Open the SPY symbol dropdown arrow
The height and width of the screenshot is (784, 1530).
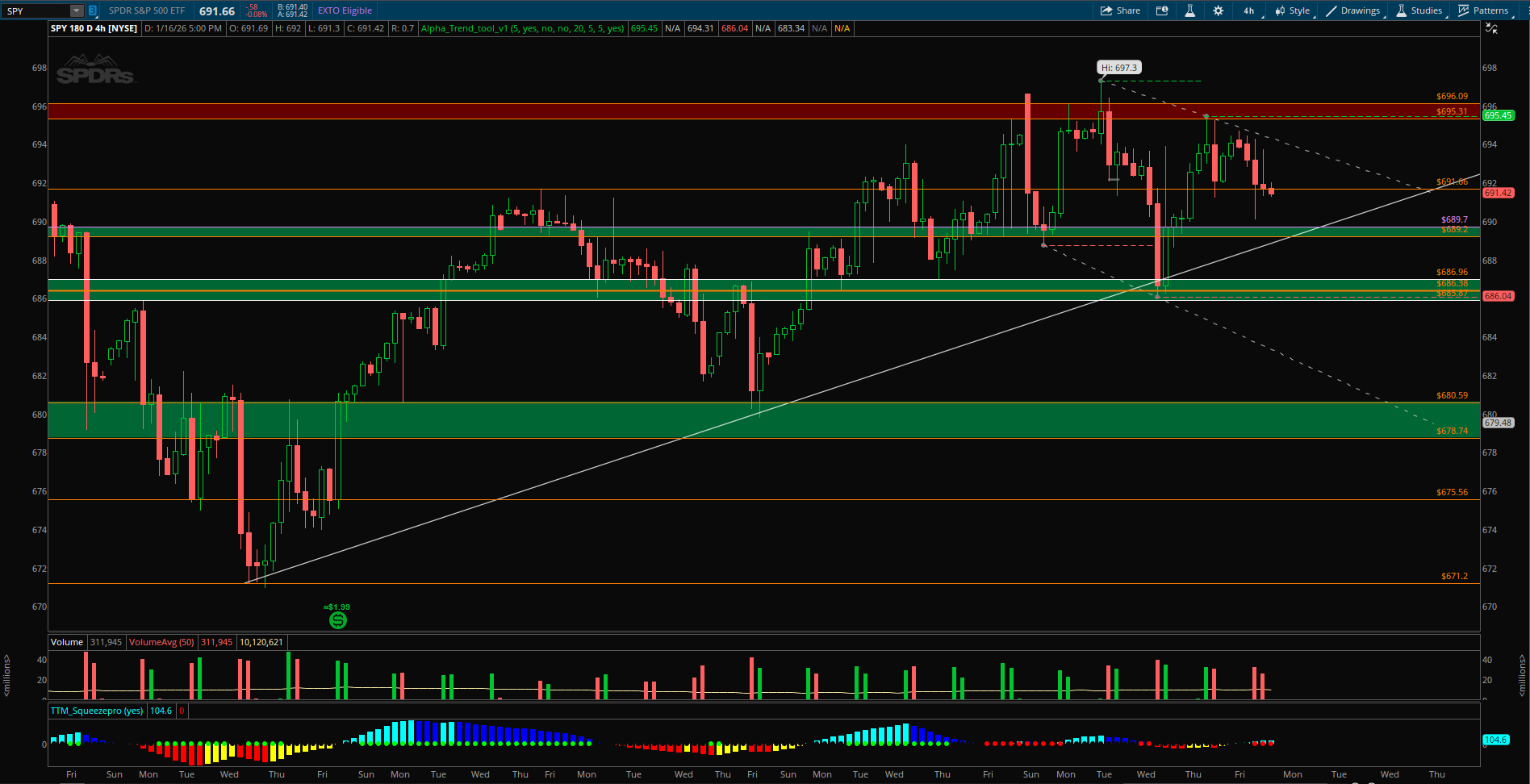[76, 10]
